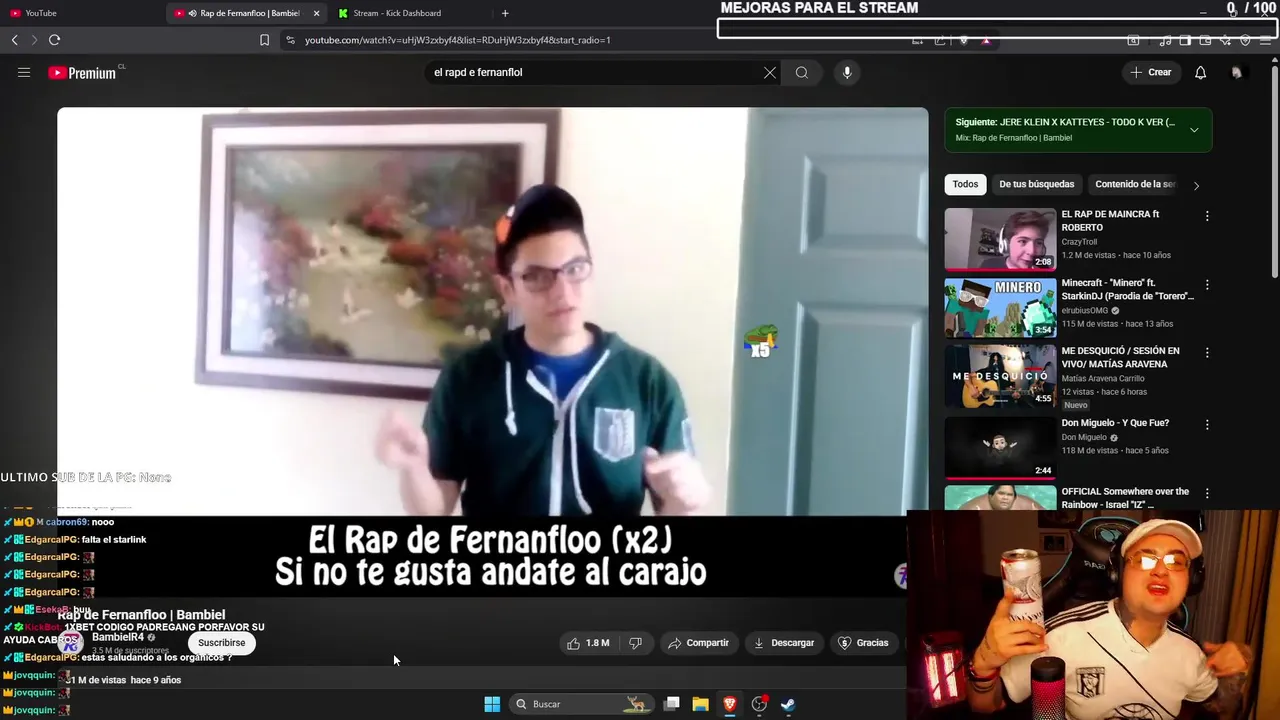Open the Brave Wallet icon in the toolbar
The width and height of the screenshot is (1280, 720).
[x=1205, y=40]
